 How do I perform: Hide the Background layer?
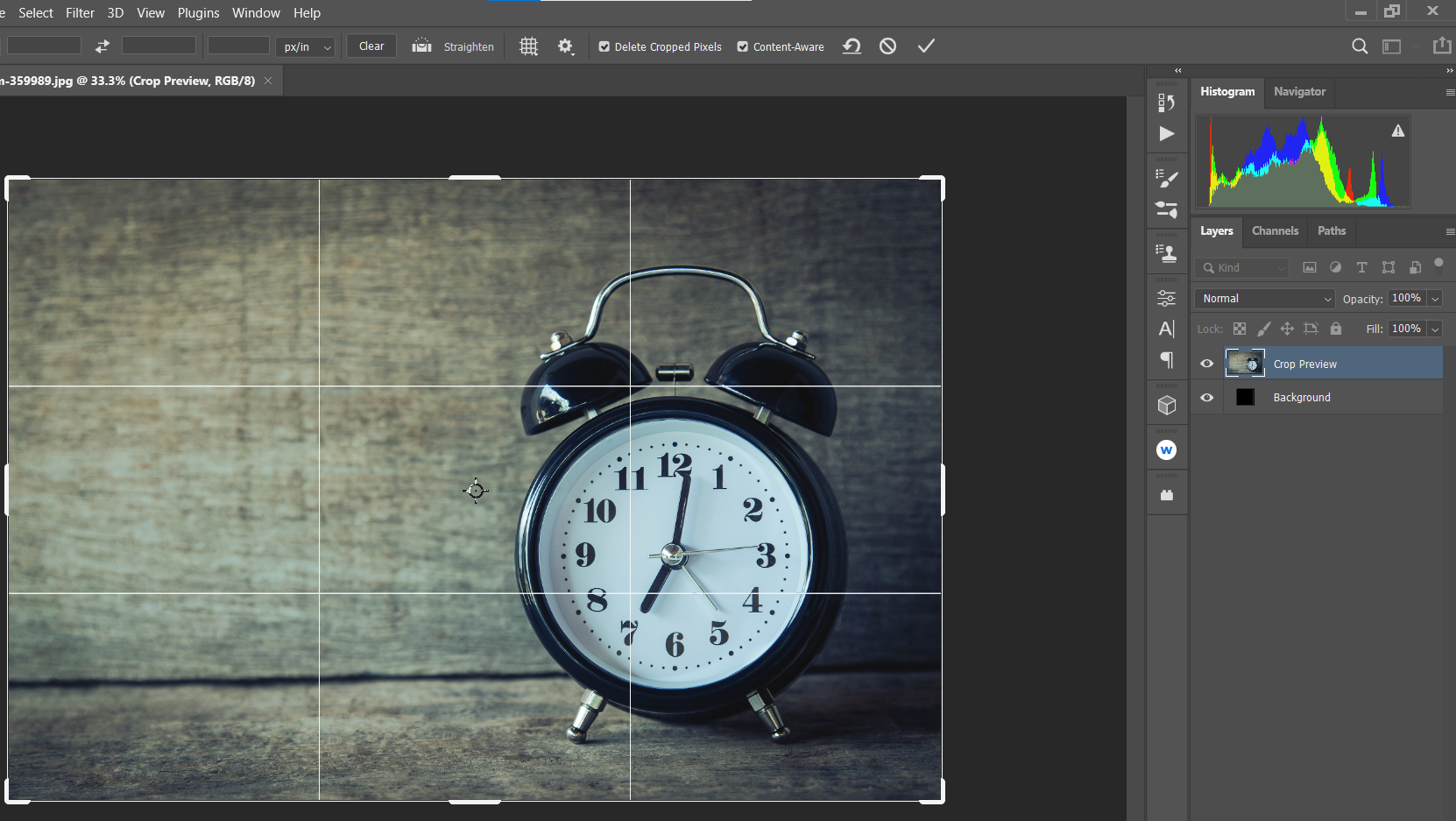pyautogui.click(x=1206, y=397)
